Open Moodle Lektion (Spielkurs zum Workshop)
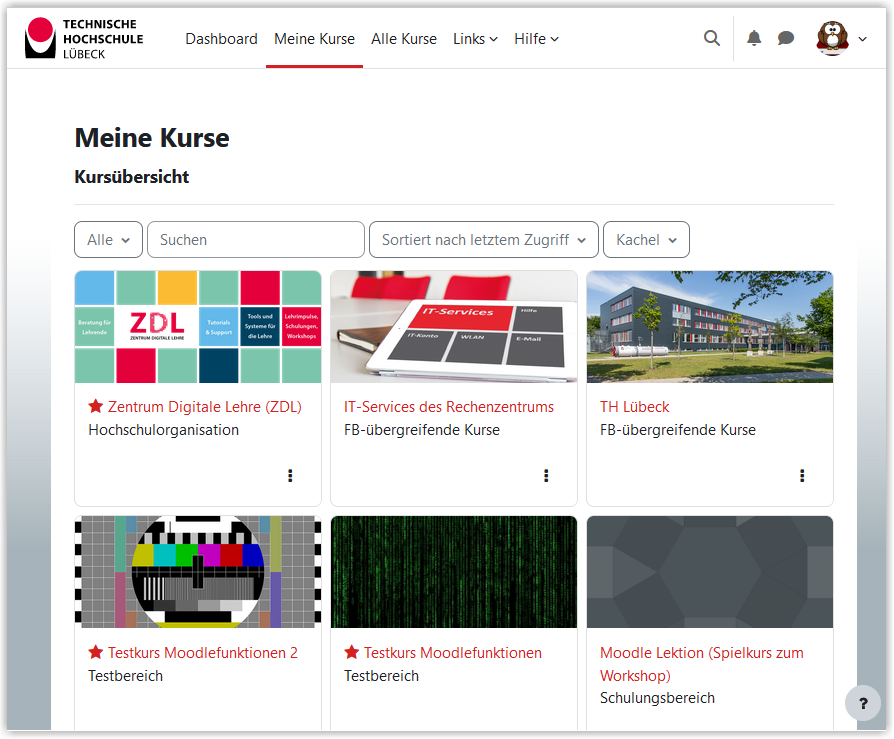 [702, 664]
